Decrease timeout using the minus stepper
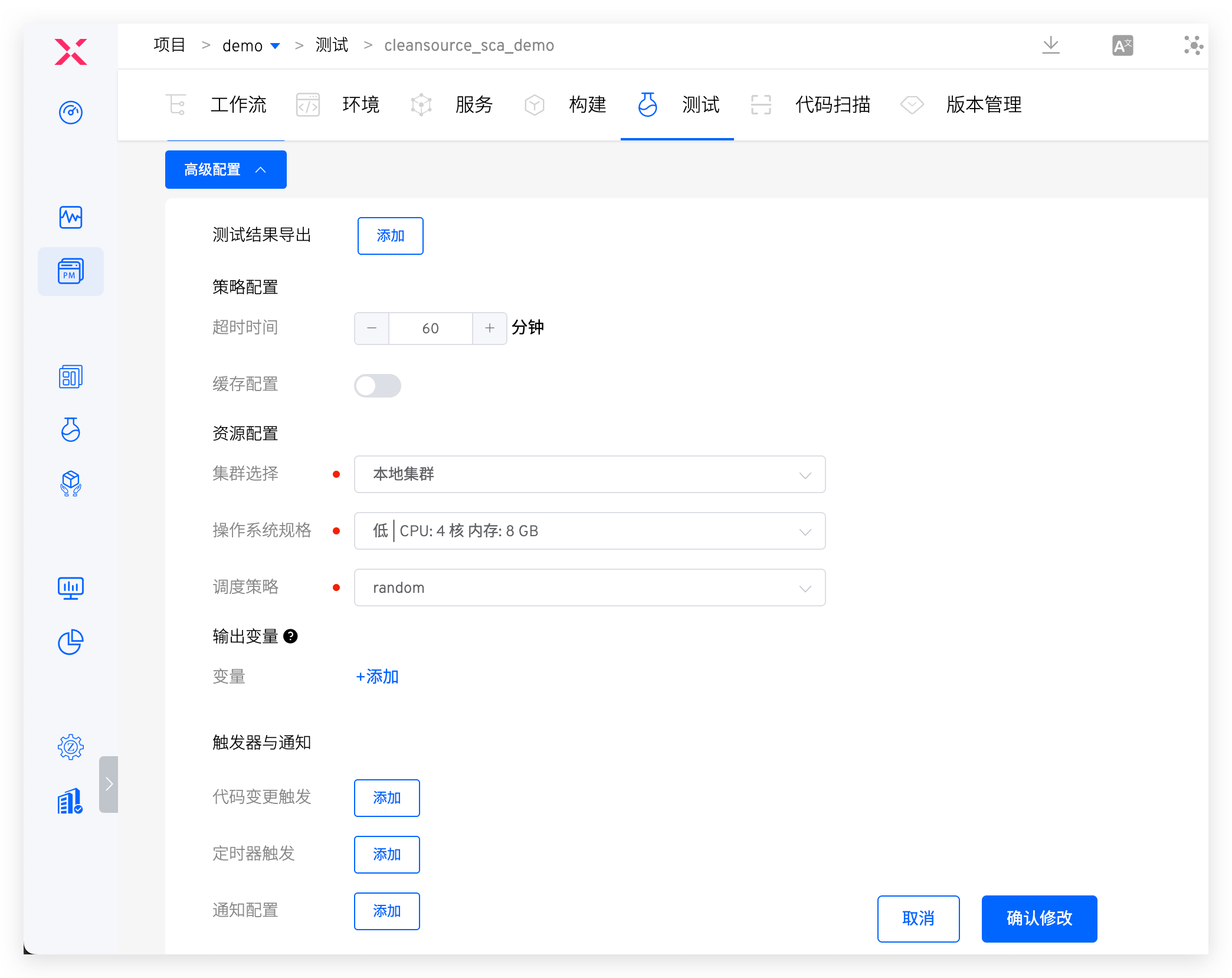The height and width of the screenshot is (978, 1232). point(371,329)
